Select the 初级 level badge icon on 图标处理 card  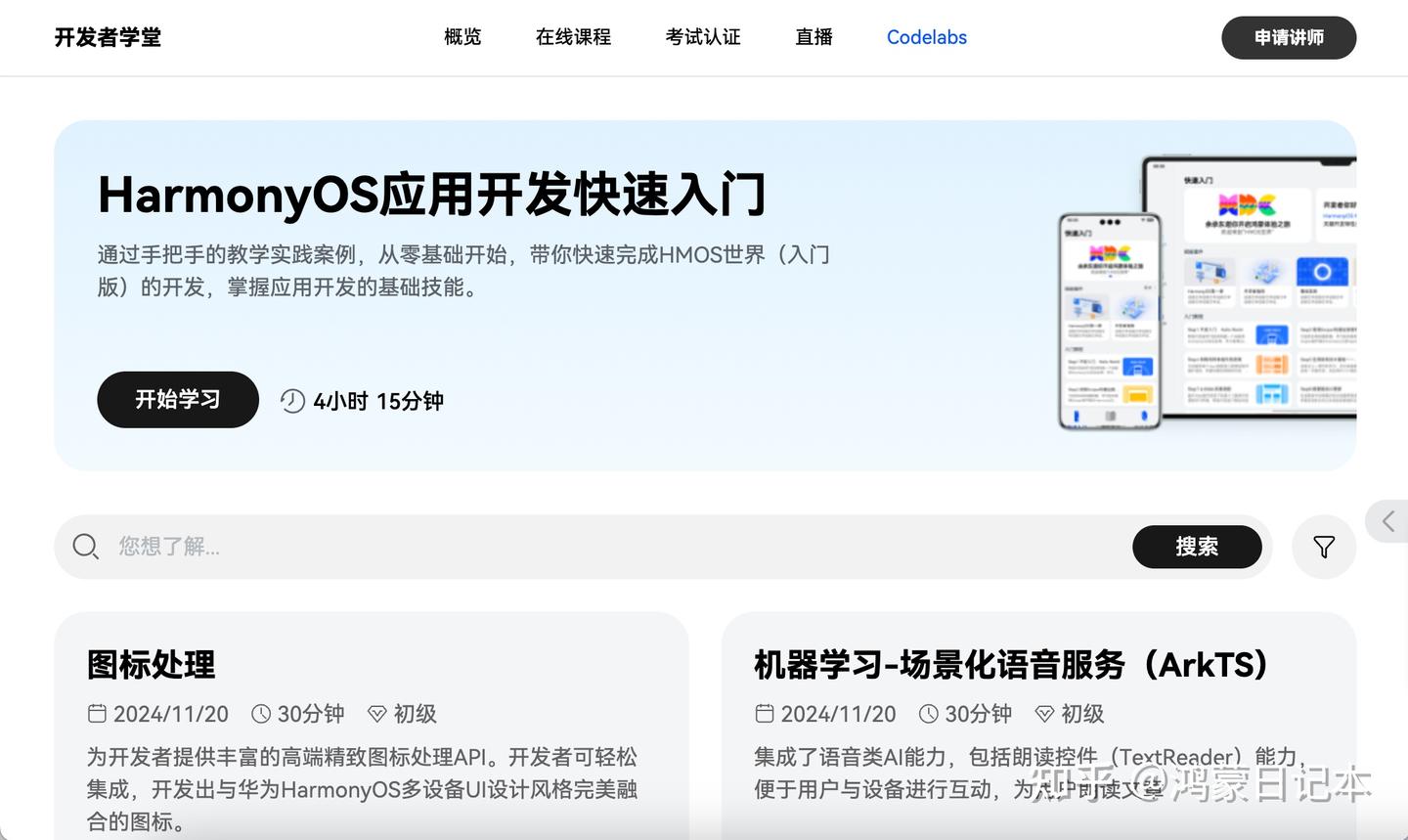[x=376, y=714]
